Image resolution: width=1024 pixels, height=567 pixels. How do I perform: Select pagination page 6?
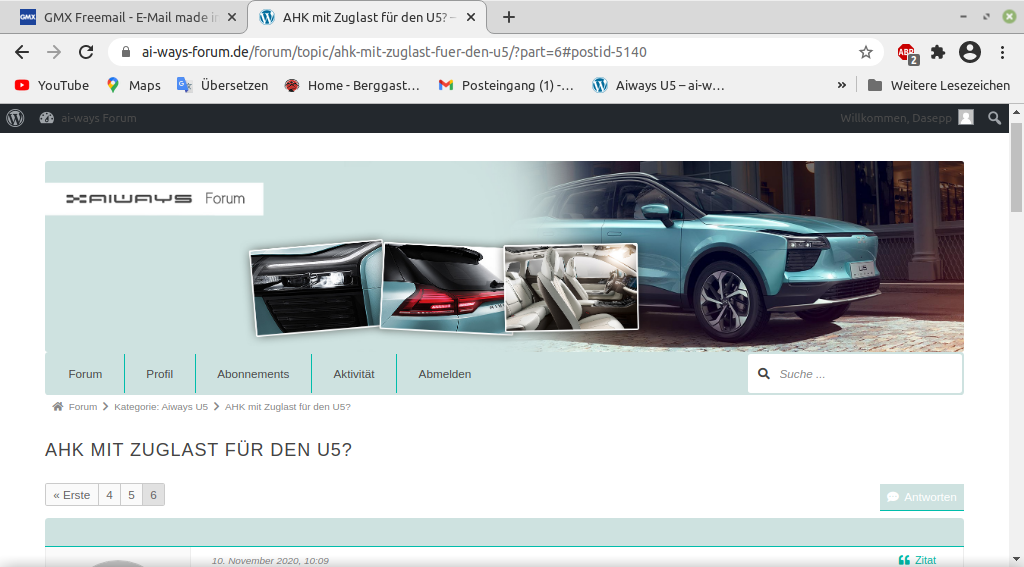[x=153, y=495]
